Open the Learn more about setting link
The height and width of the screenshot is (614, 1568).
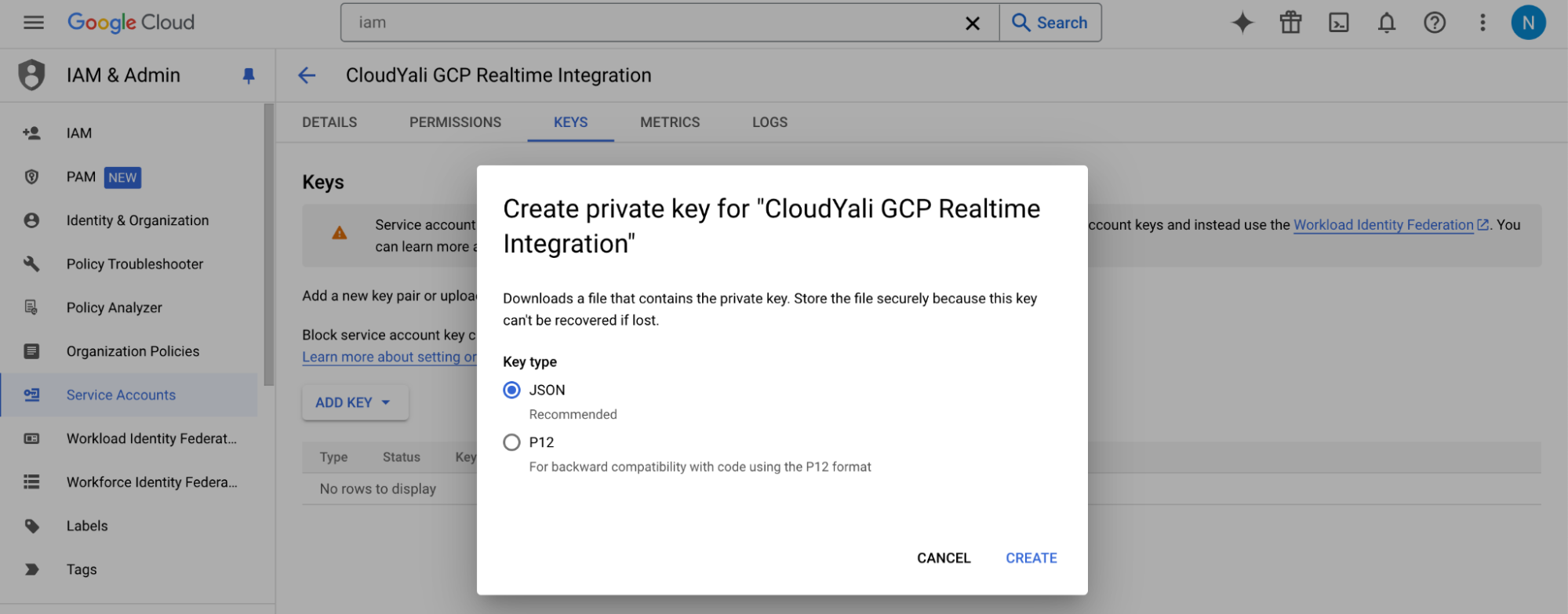click(x=389, y=357)
